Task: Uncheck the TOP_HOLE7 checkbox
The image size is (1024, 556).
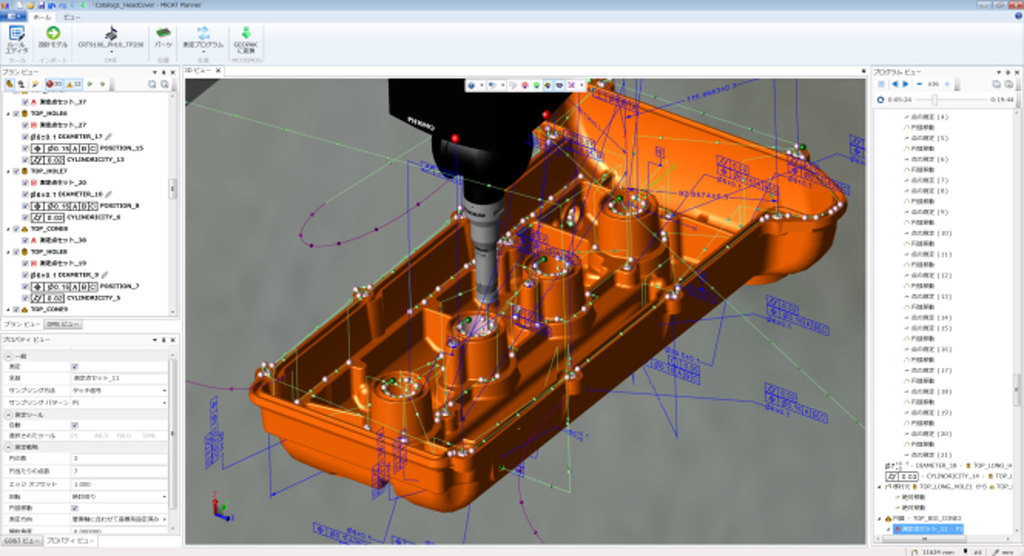Action: click(x=16, y=171)
